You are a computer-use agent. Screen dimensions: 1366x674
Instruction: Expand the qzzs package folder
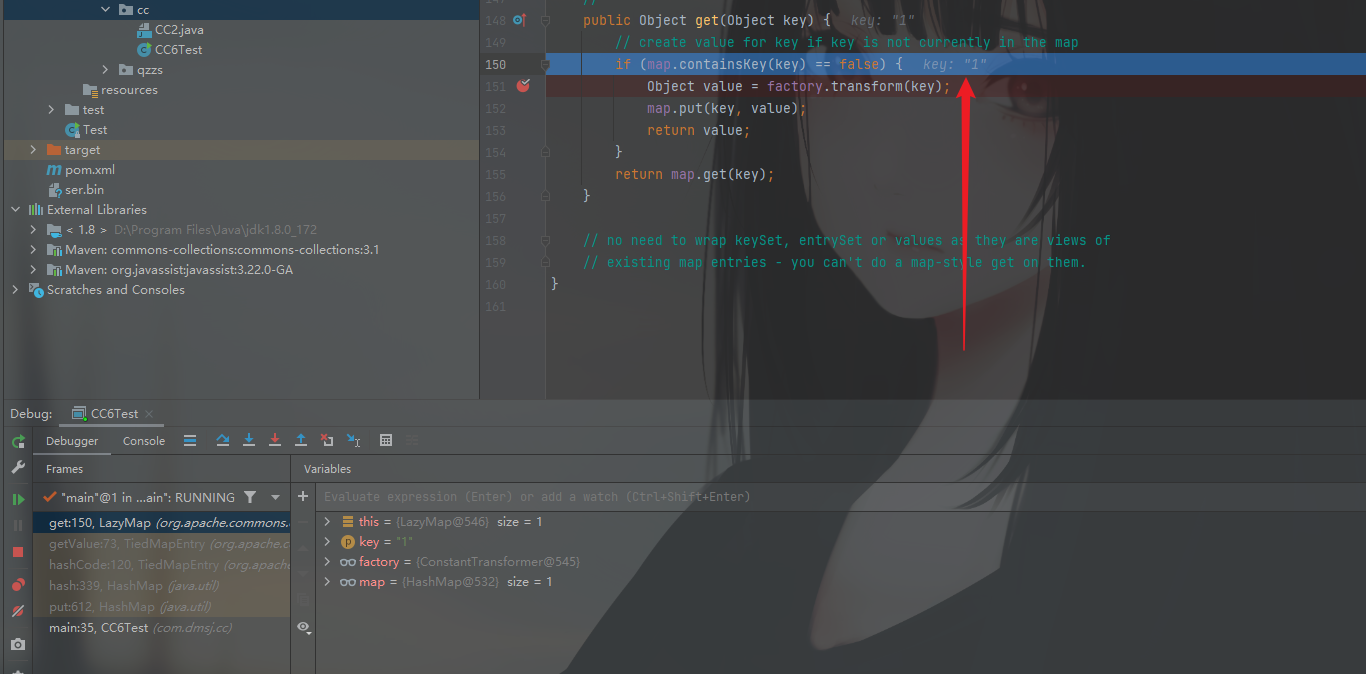106,70
